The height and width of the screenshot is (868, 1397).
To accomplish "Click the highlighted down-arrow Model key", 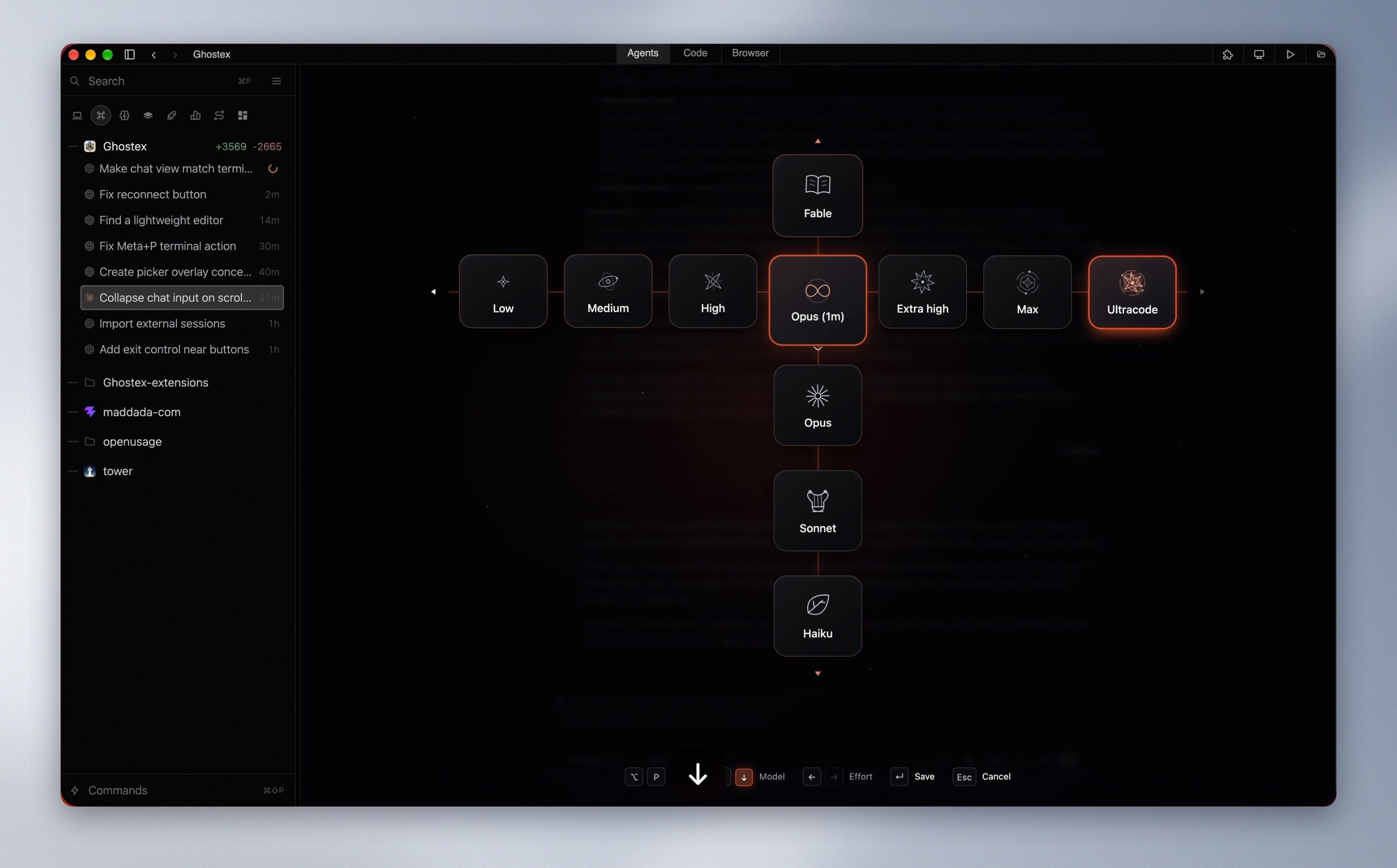I will 743,777.
